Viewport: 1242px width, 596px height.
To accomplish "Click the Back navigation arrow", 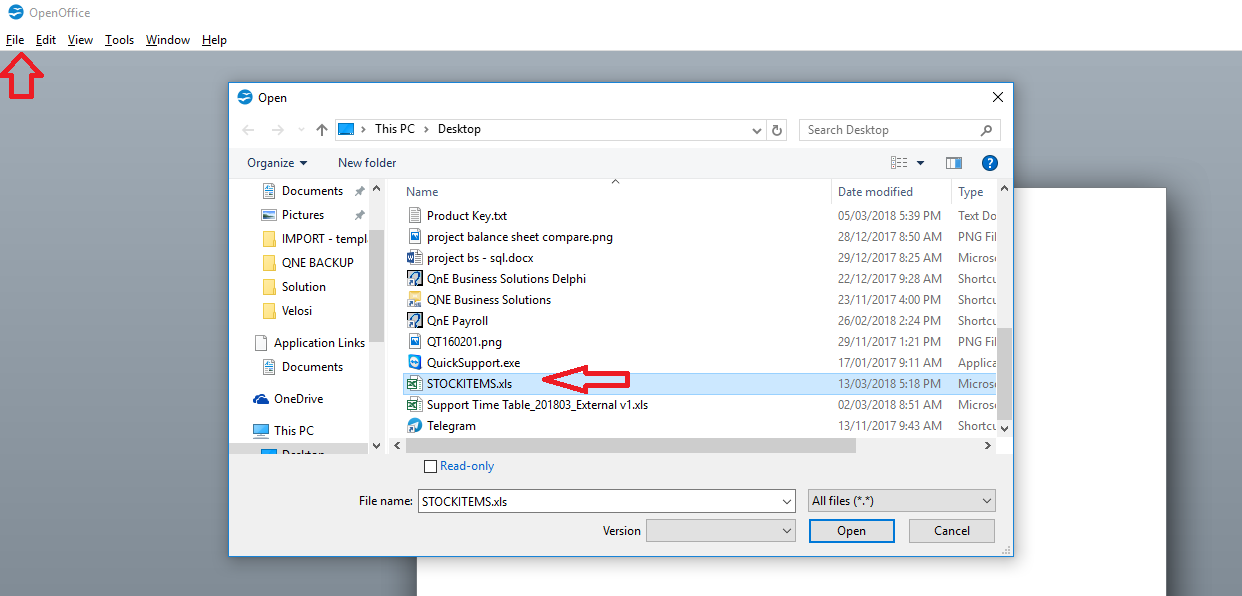I will [249, 129].
